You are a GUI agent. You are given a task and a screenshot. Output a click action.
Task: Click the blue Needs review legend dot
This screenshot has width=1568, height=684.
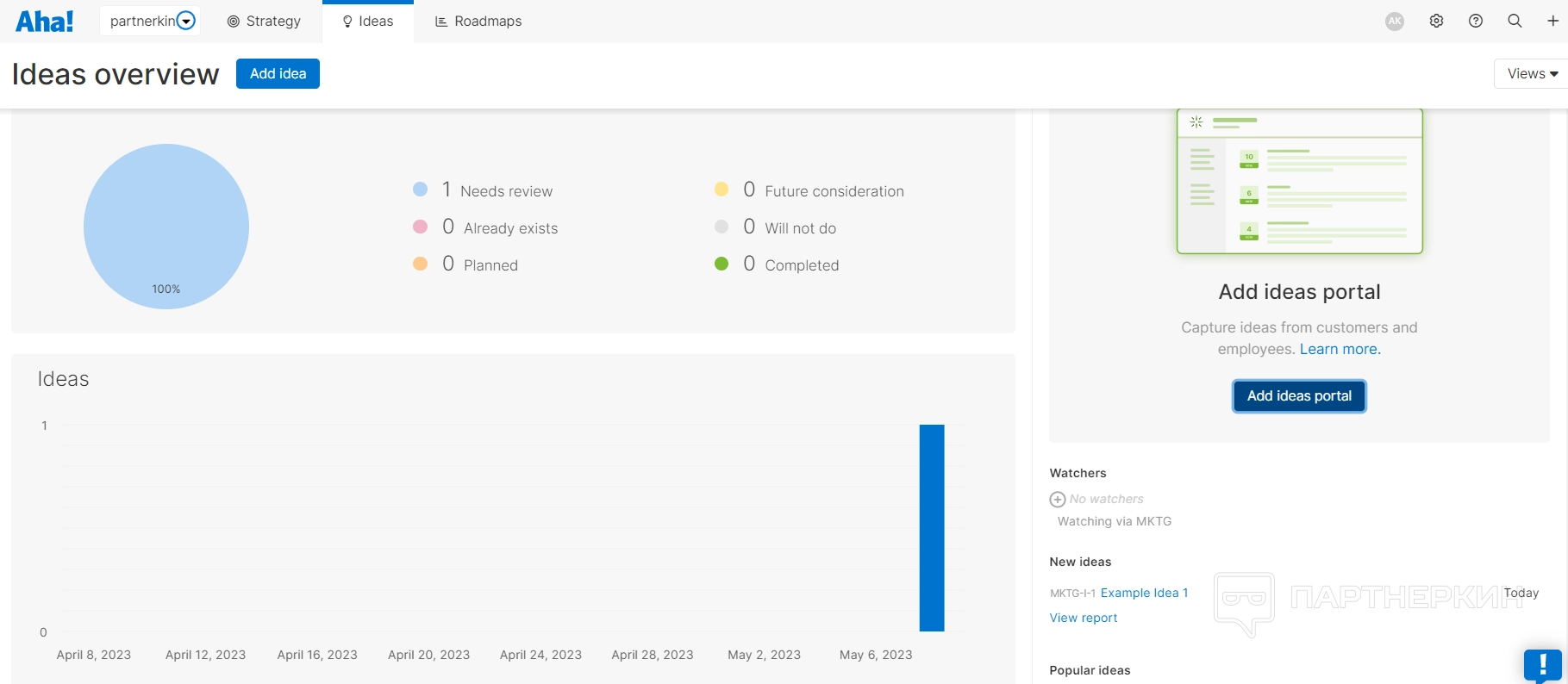[x=421, y=190]
